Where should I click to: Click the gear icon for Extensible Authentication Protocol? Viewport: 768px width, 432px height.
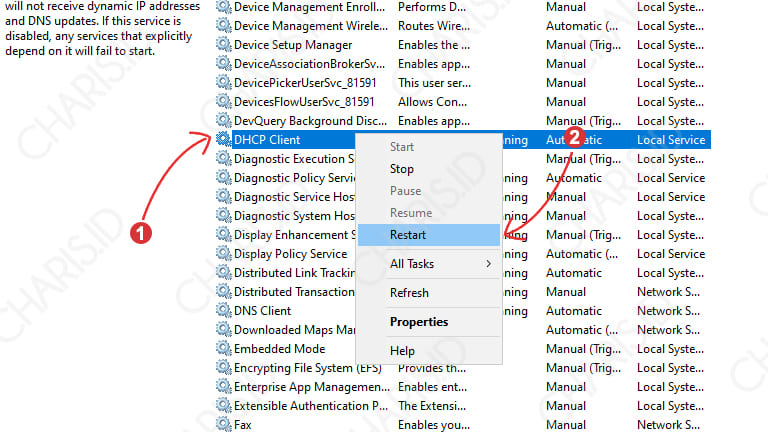(x=224, y=406)
